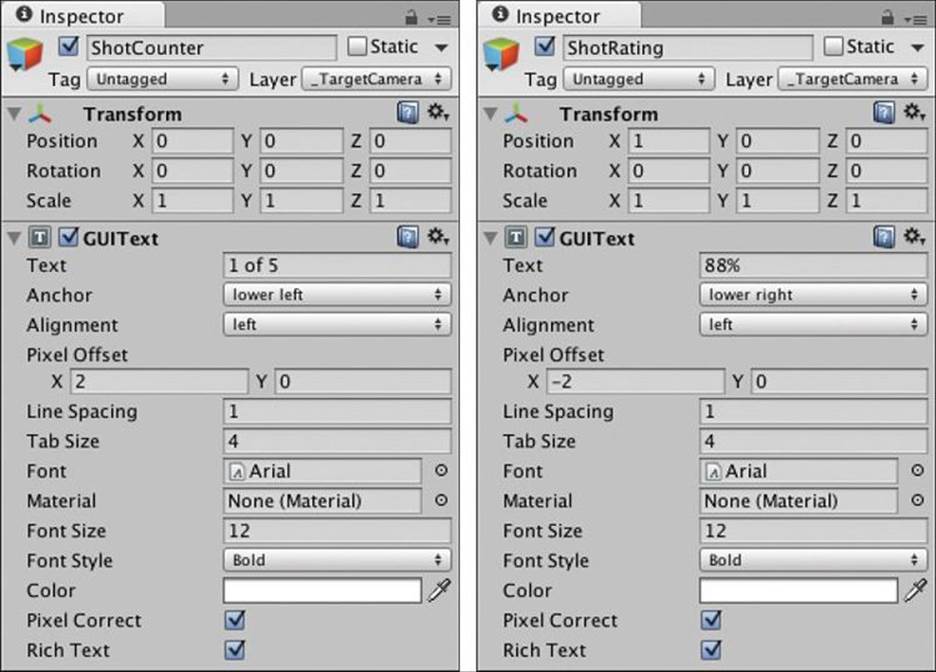Viewport: 936px width, 672px height.
Task: Click the Text field containing 1 of 5
Action: 337,265
